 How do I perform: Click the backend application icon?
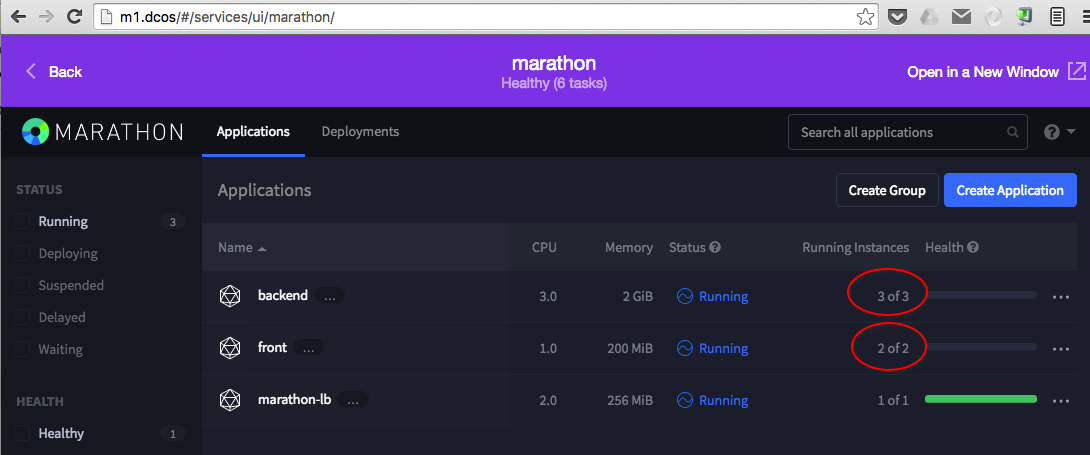[229, 296]
